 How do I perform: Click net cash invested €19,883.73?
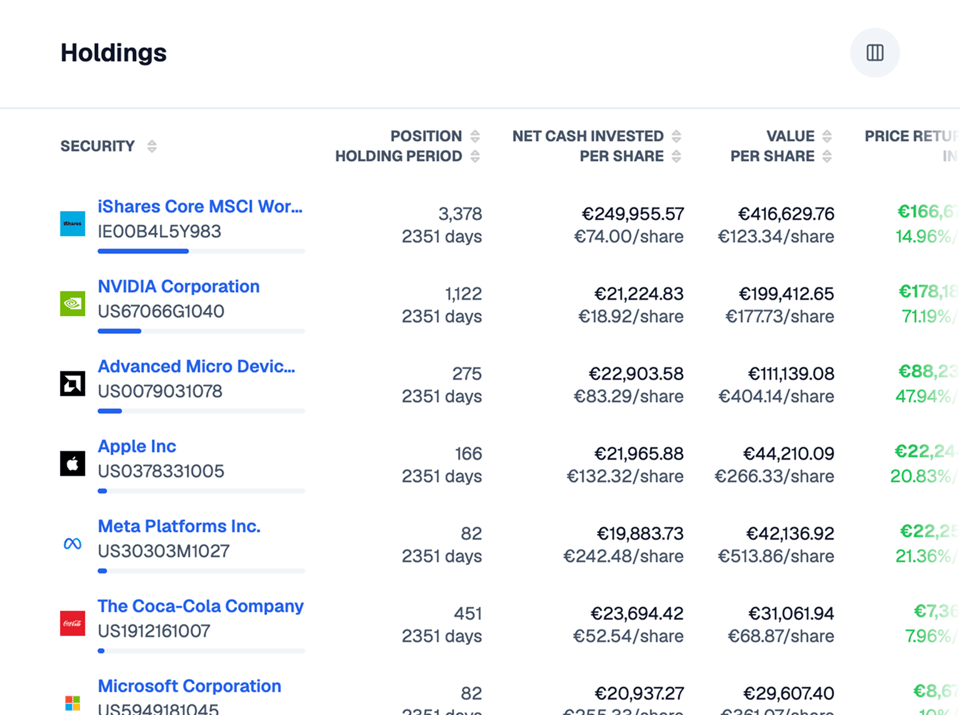[640, 534]
